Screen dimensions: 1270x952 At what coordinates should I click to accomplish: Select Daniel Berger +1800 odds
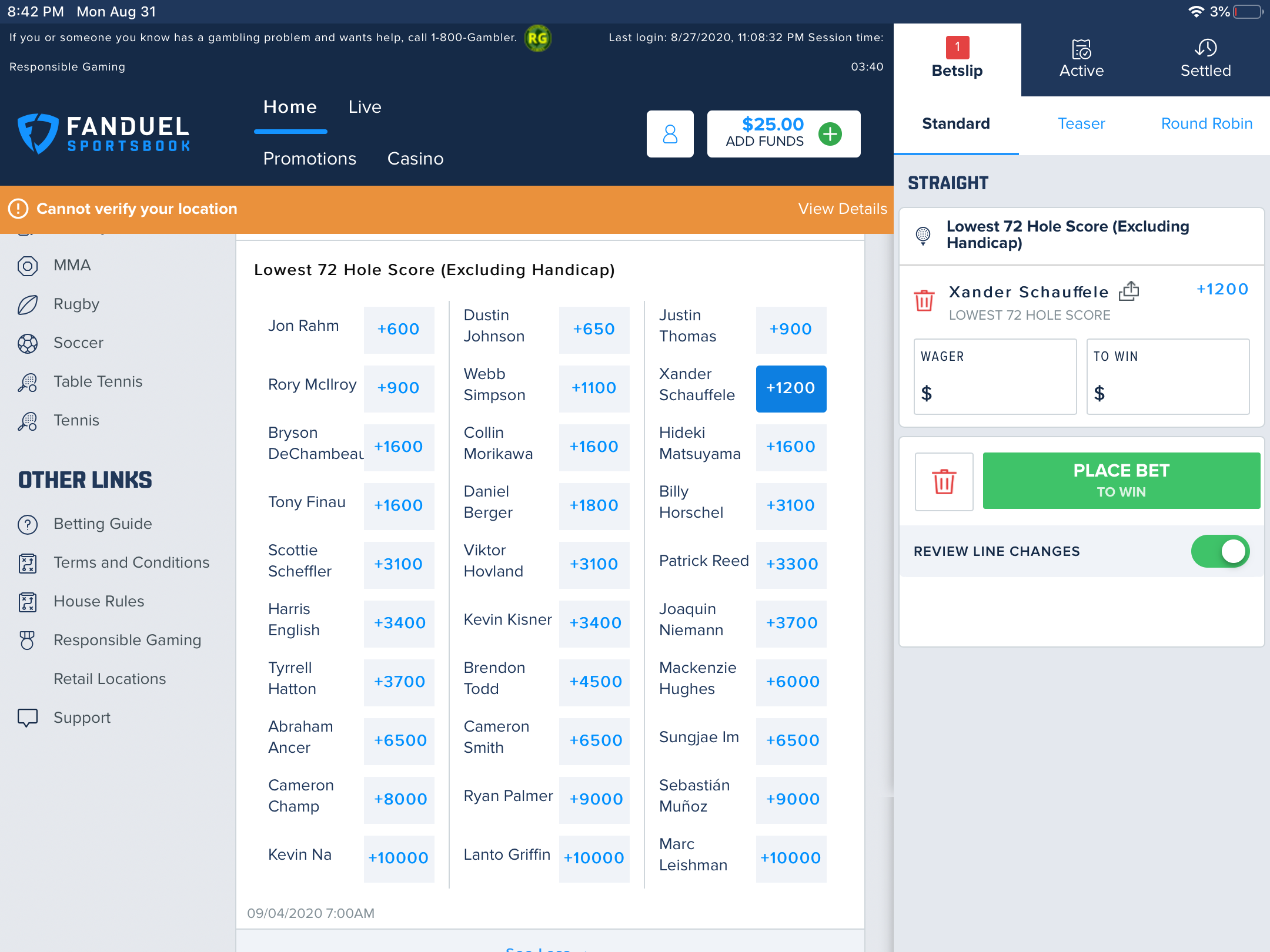coord(594,506)
